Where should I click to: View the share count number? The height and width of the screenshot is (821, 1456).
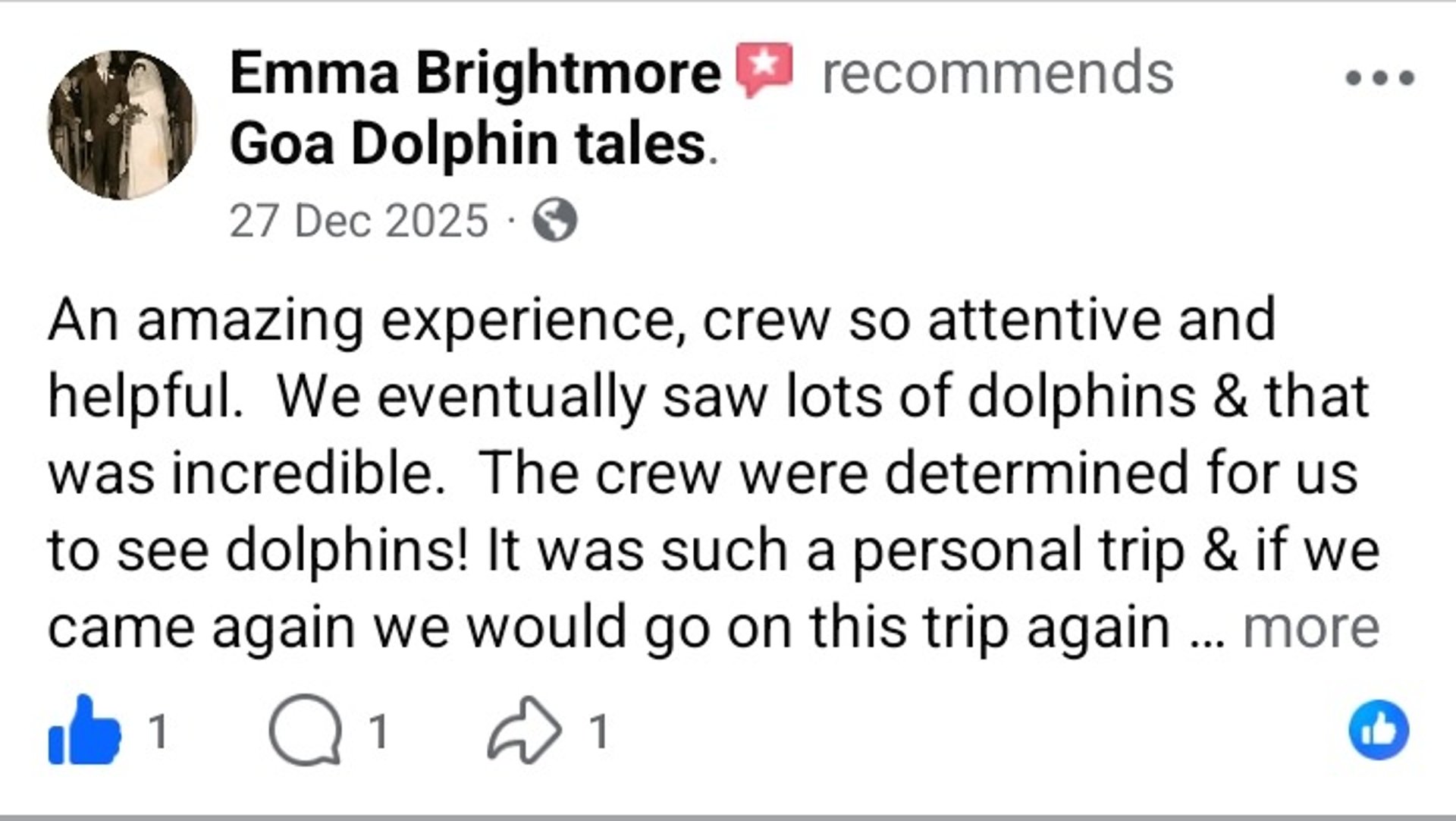coord(599,731)
